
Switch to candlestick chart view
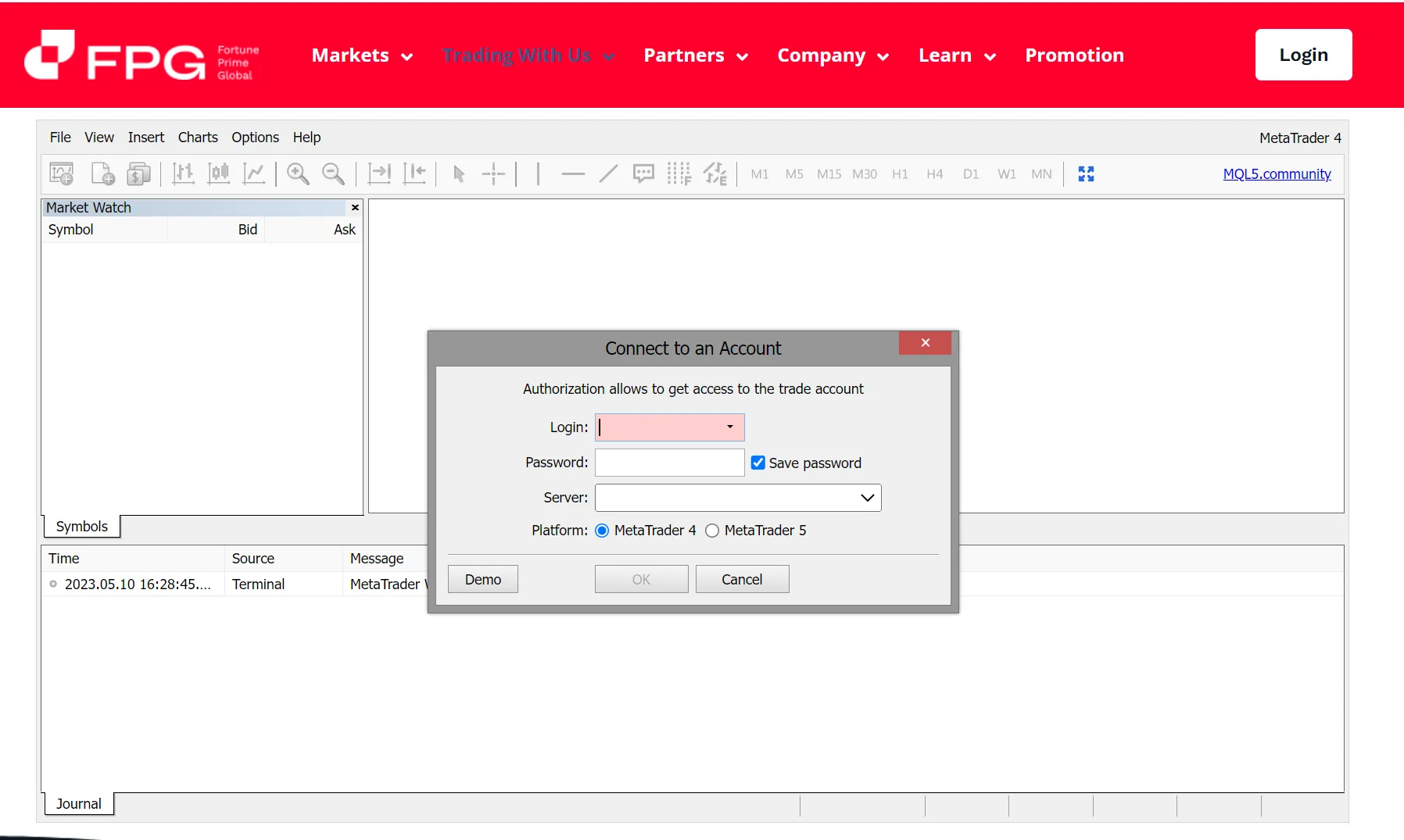point(219,173)
